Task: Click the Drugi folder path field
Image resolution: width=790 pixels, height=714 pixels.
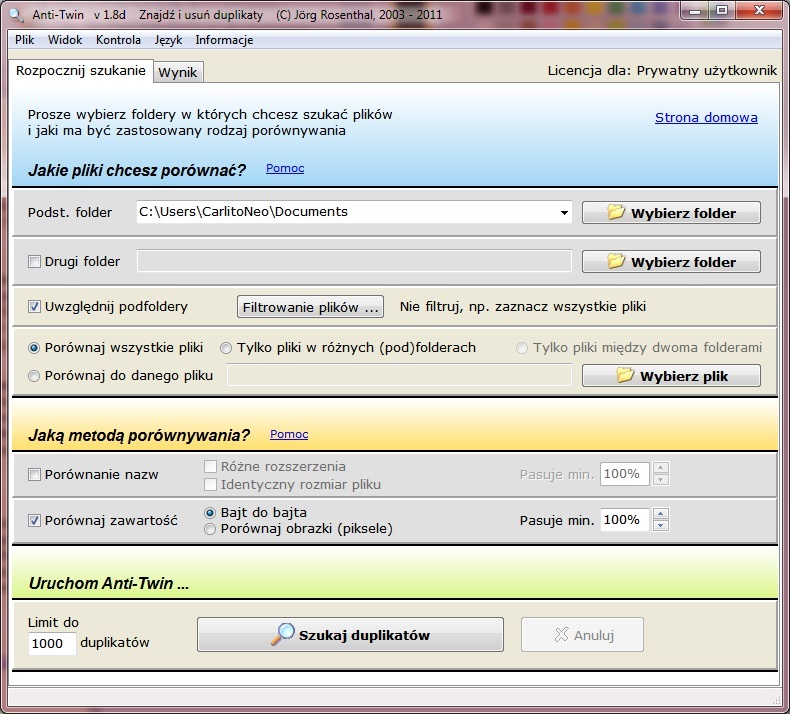Action: point(354,261)
